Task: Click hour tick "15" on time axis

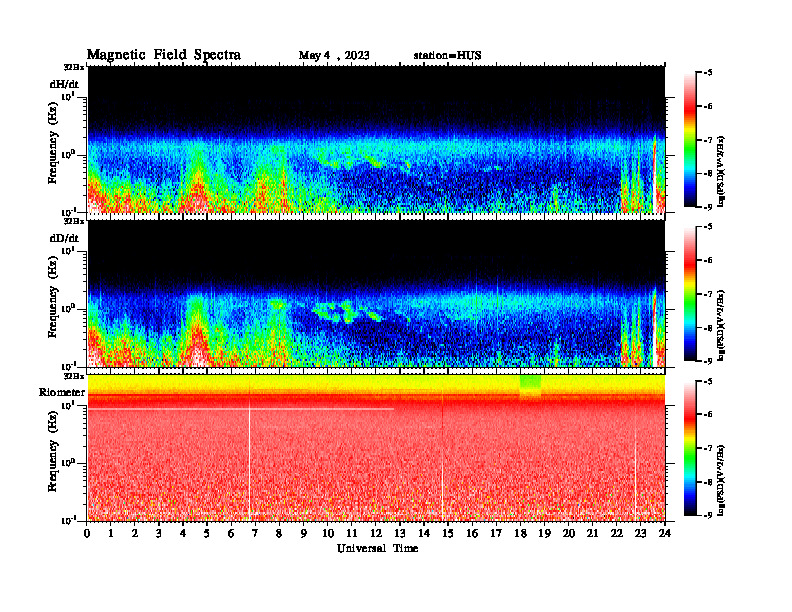Action: coord(448,533)
